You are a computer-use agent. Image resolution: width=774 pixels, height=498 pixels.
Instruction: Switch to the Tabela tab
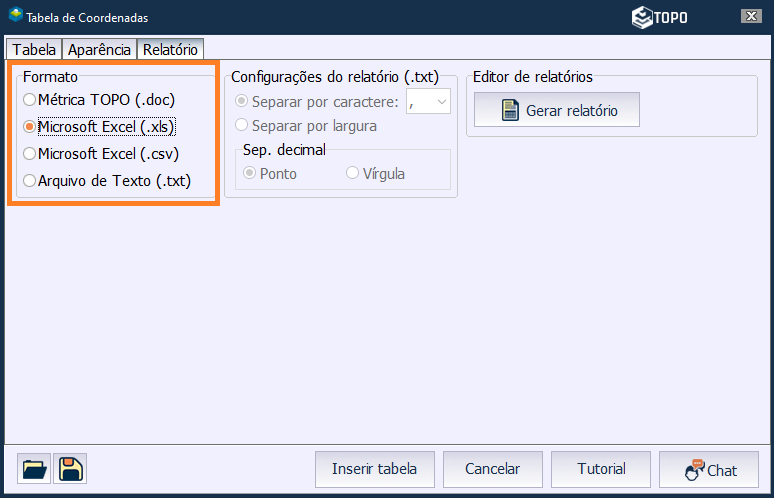34,49
